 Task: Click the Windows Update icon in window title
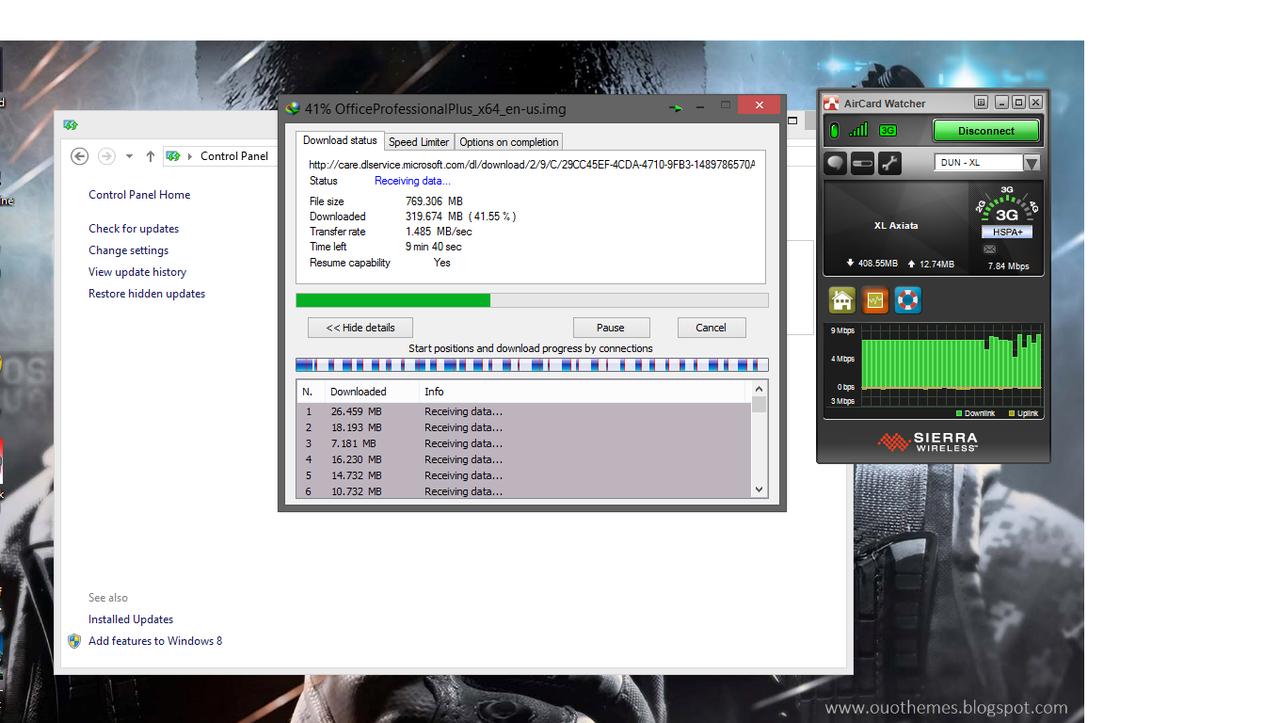pos(70,125)
